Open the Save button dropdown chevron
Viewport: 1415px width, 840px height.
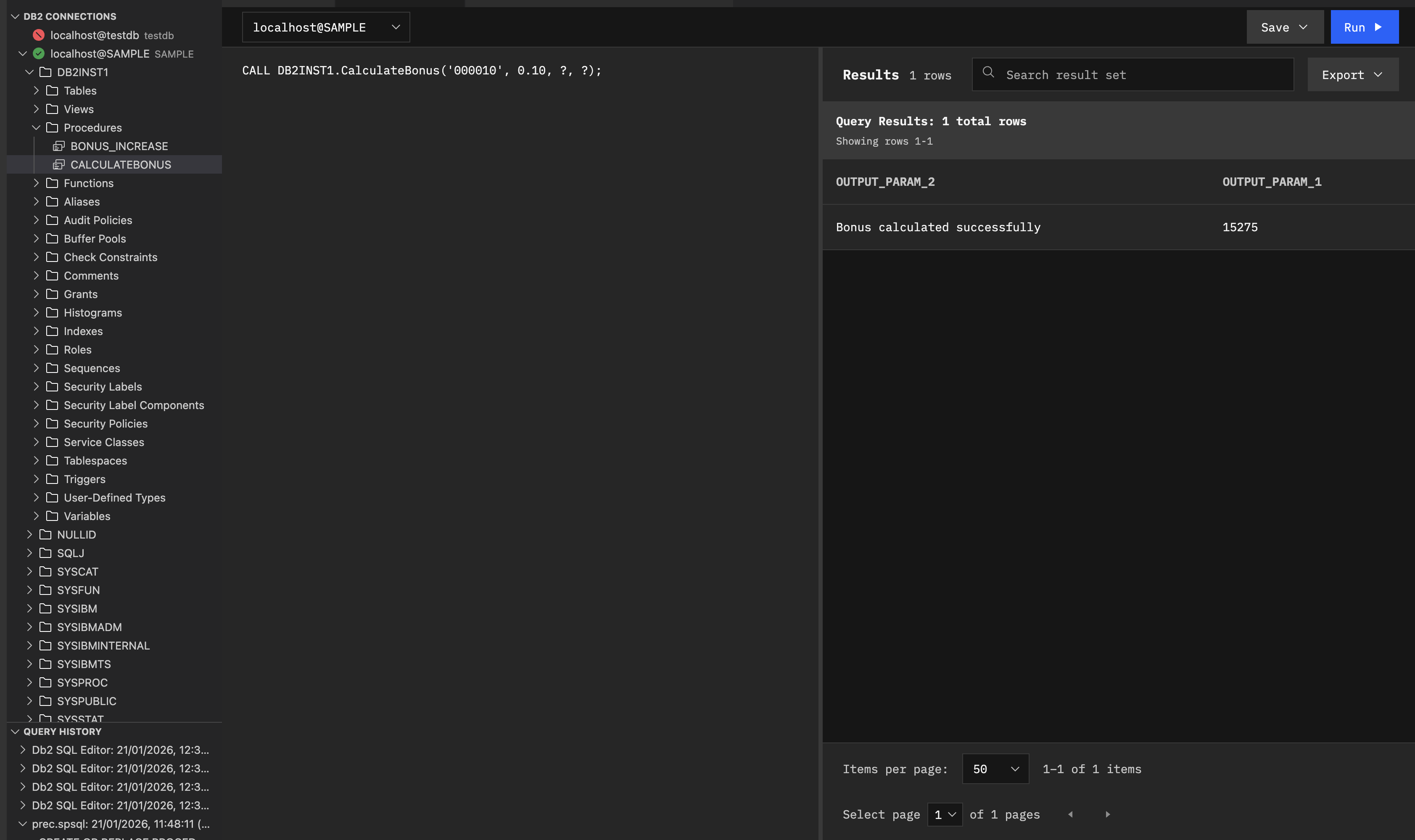1304,26
